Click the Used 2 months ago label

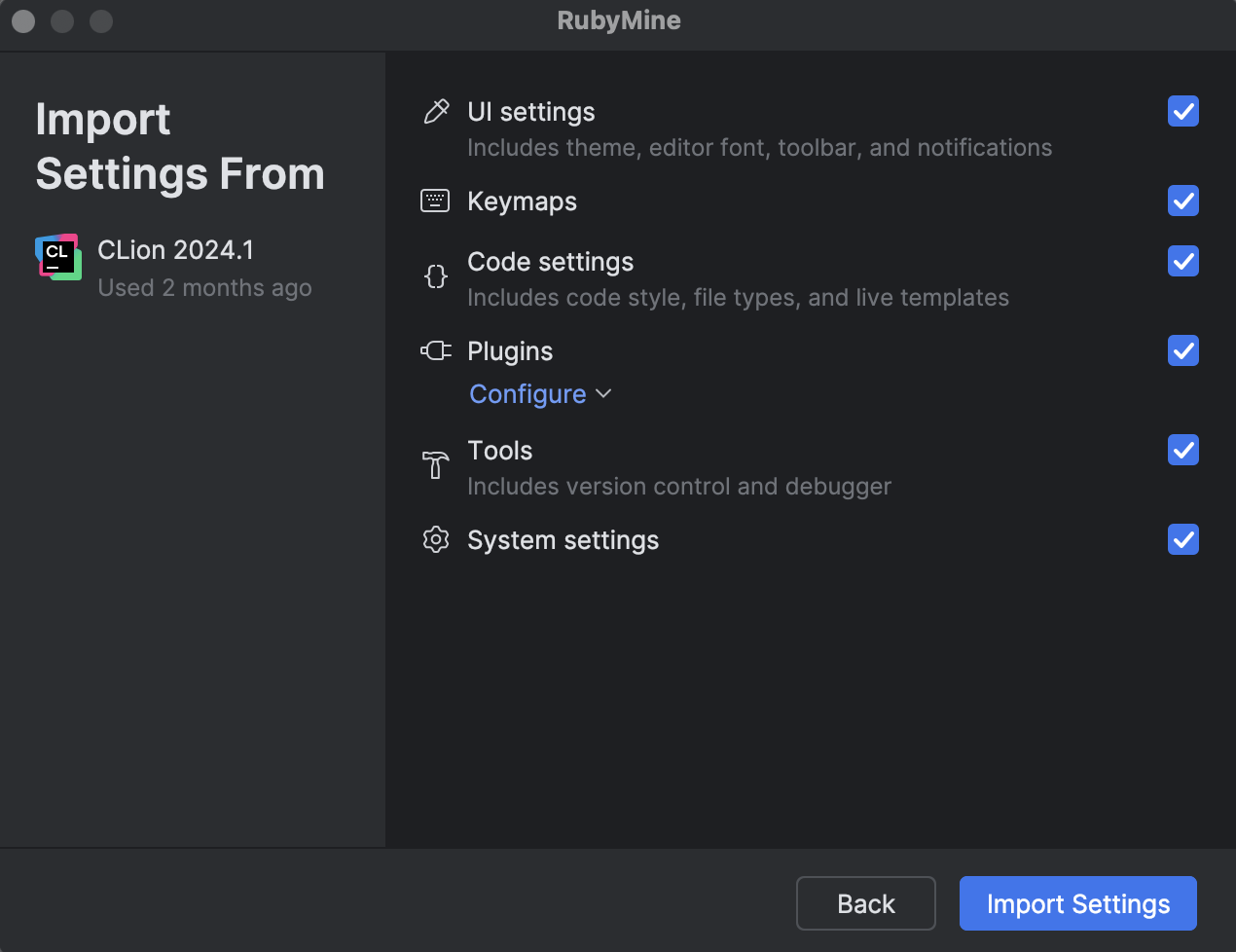[204, 287]
